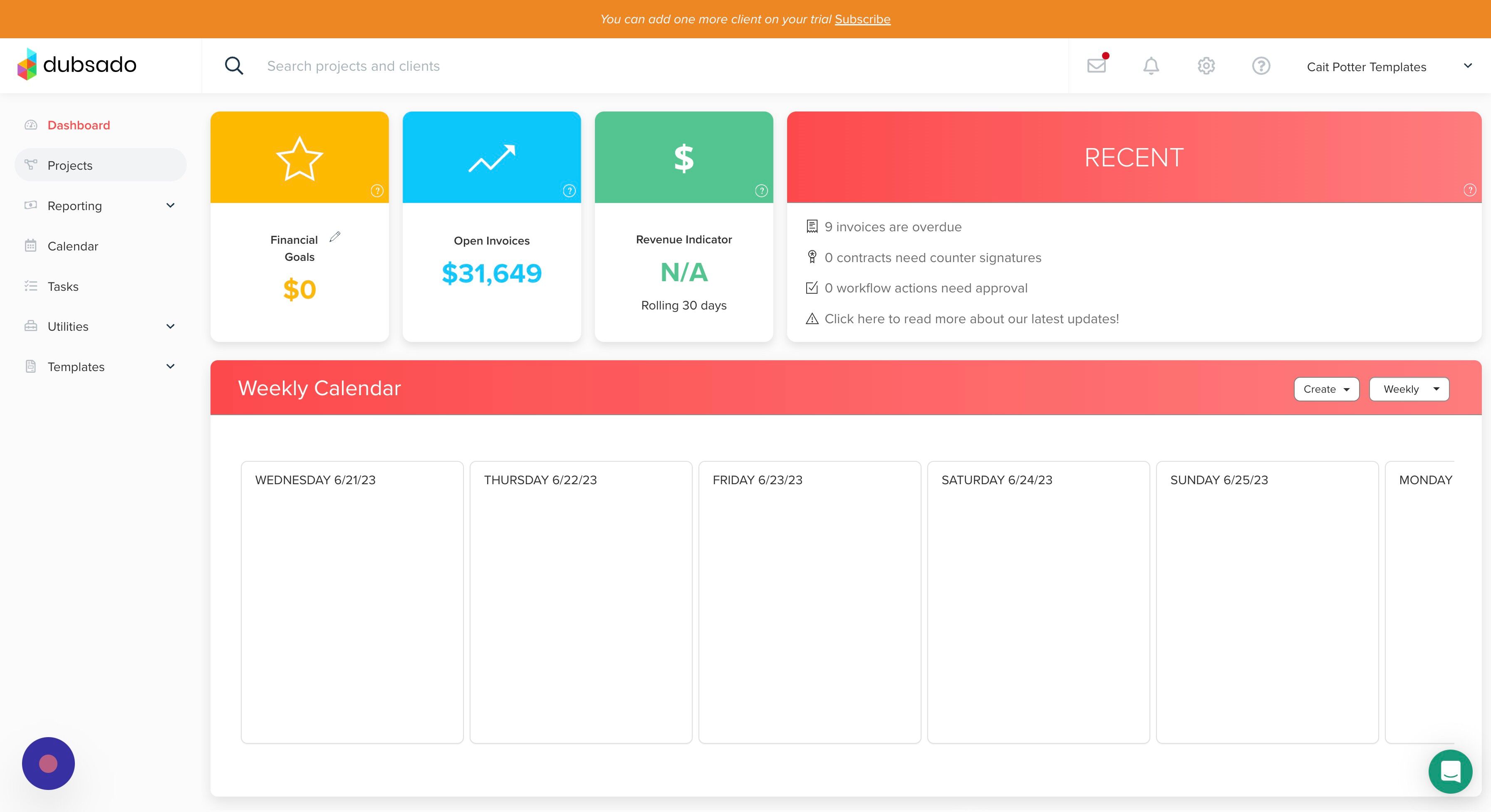Click the help icon on RECENT panel

[x=1469, y=190]
